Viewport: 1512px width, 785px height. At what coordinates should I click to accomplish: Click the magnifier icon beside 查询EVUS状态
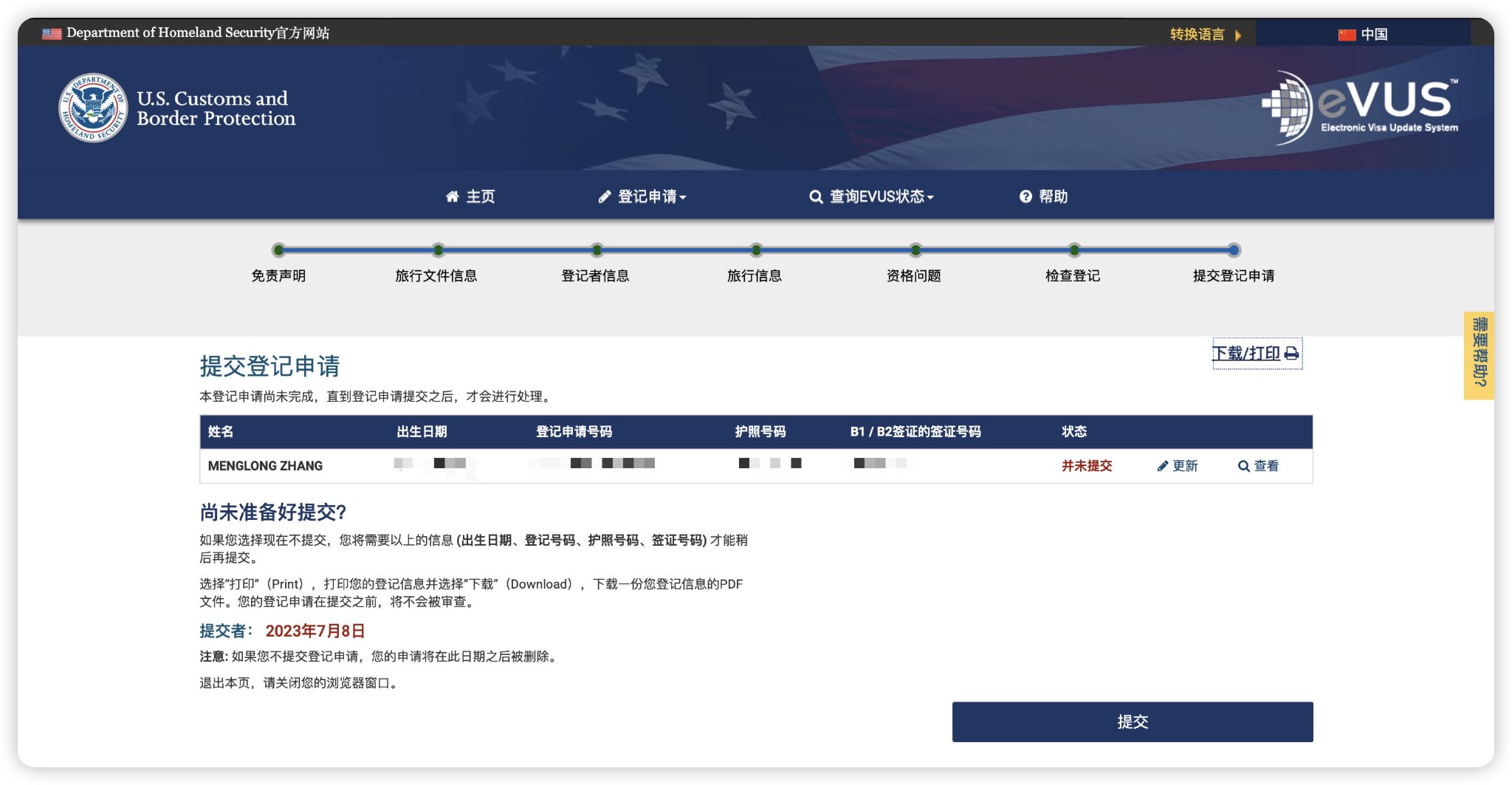click(x=815, y=196)
